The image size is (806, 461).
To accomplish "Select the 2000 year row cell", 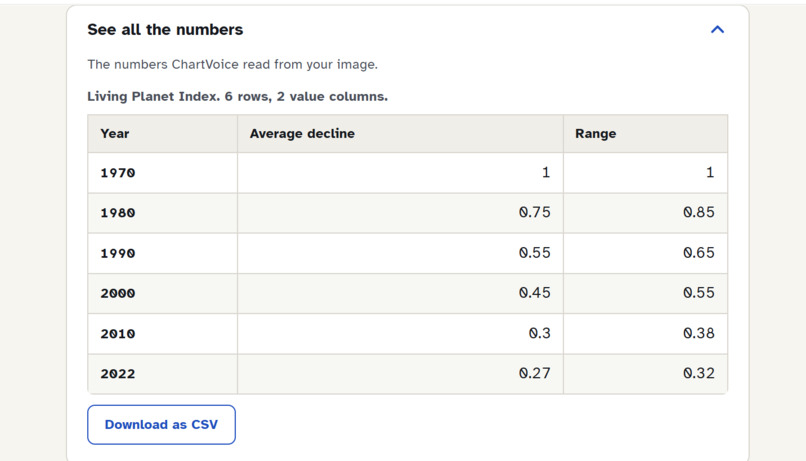I will coord(162,293).
